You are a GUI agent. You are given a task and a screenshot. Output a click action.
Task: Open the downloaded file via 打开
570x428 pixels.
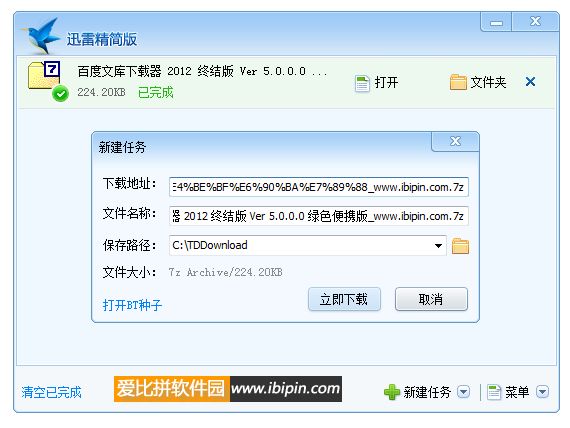[x=376, y=83]
